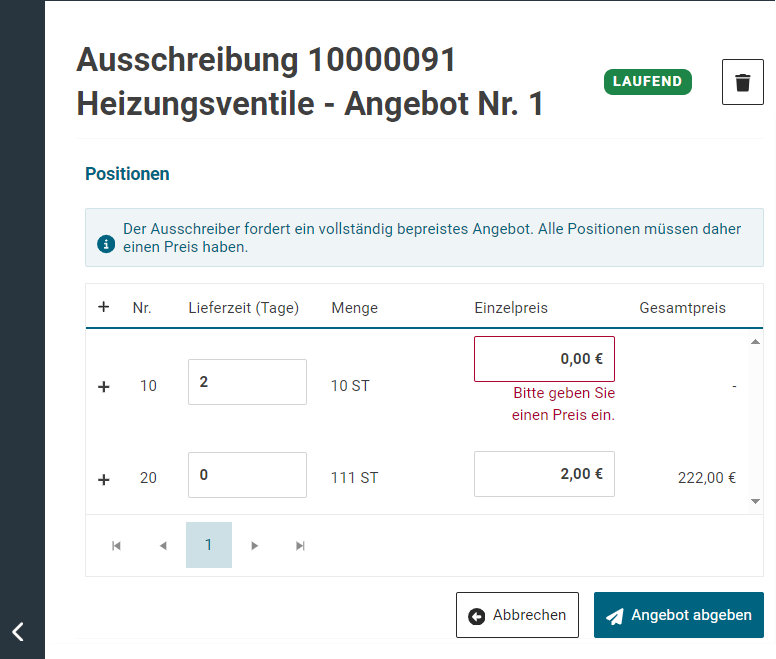Focus the Einzelpreis field showing 2,00 €
The image size is (776, 659).
544,474
